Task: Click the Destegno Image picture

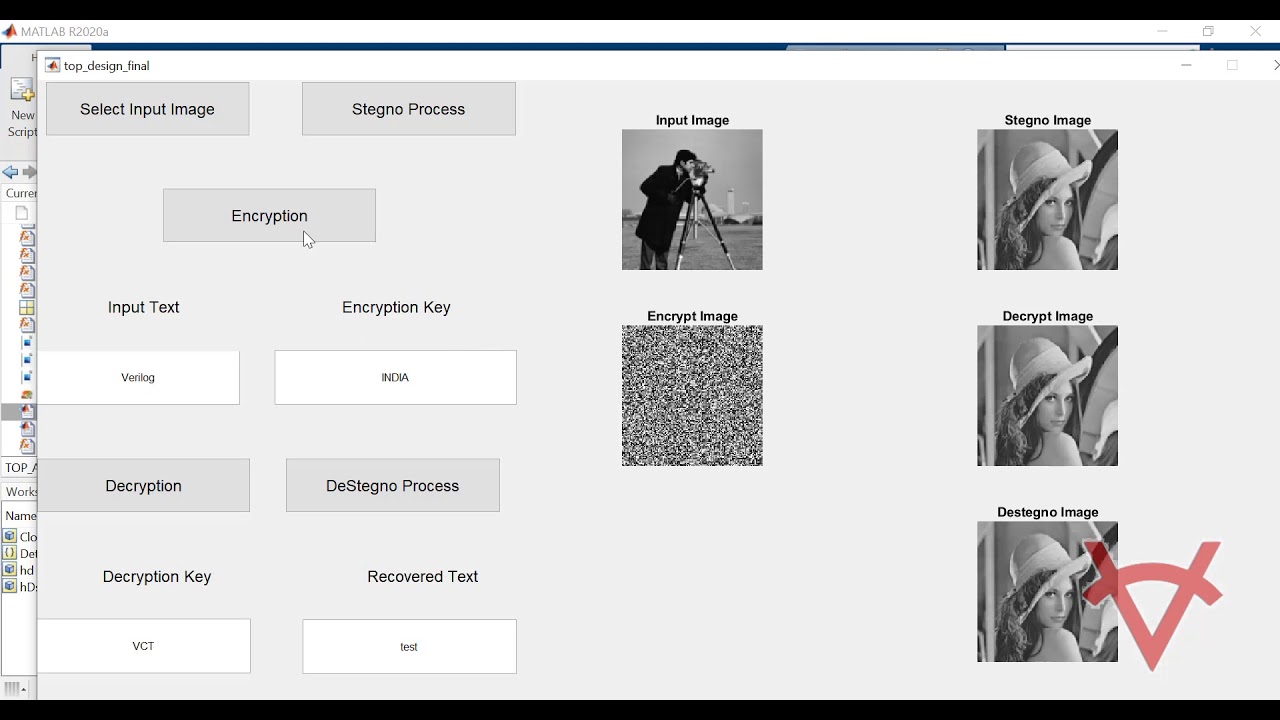Action: click(1048, 592)
